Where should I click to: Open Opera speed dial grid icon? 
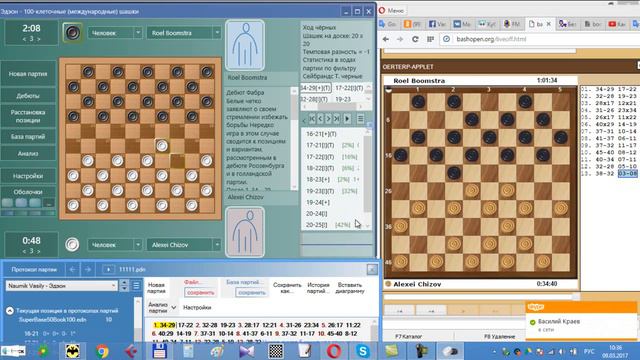point(431,39)
